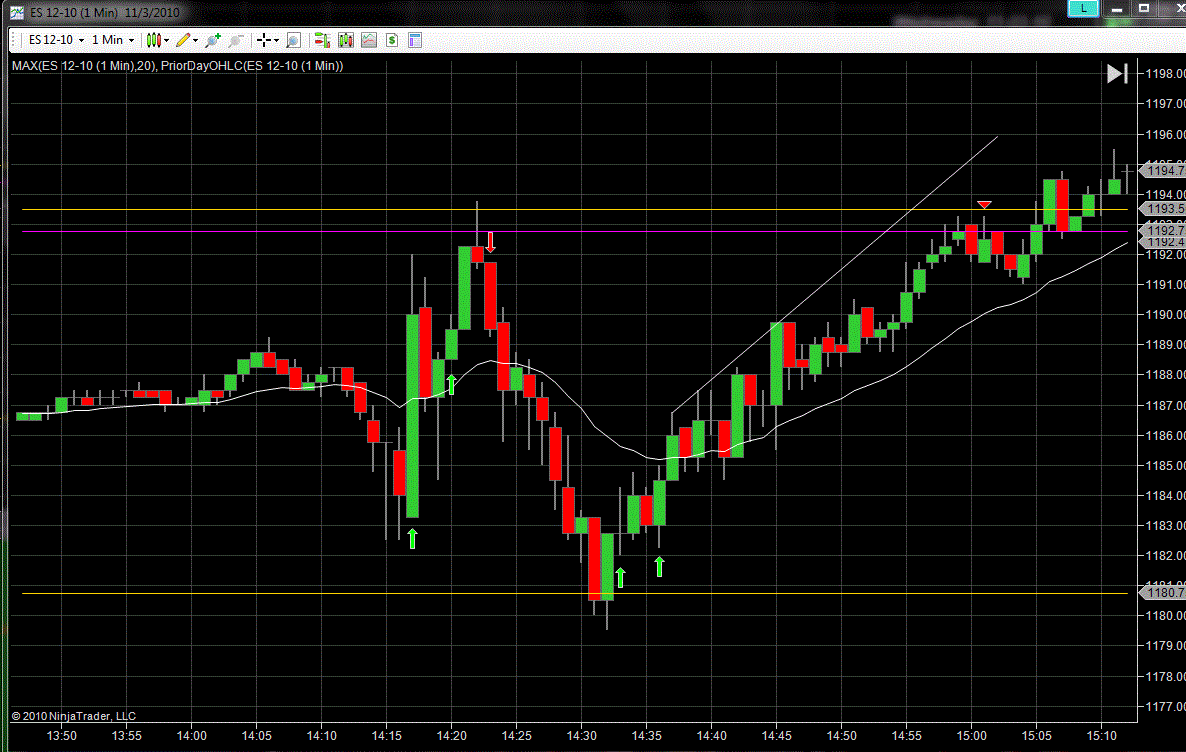Toggle the chart trader icon
Viewport: 1186px width, 752px height.
322,40
